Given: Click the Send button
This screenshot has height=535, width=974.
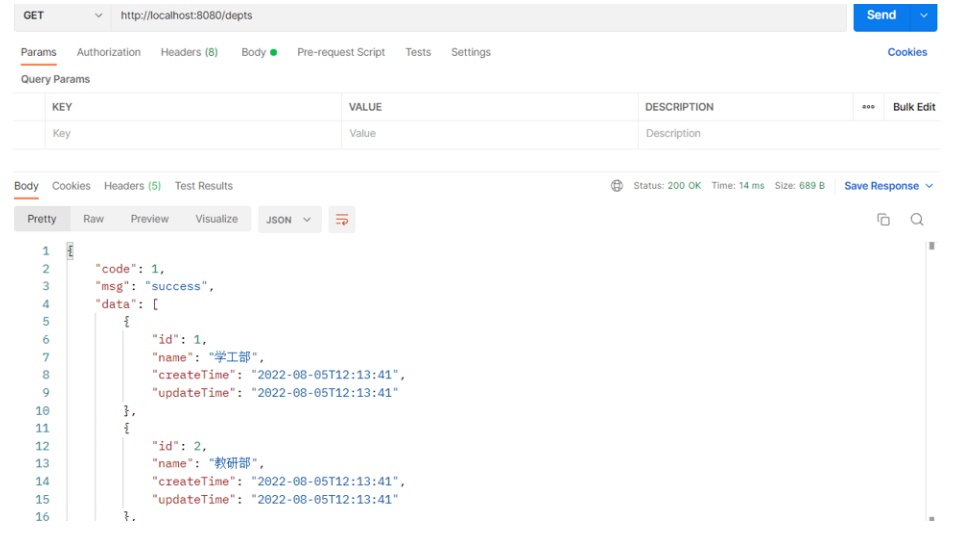Looking at the screenshot, I should click(x=881, y=16).
